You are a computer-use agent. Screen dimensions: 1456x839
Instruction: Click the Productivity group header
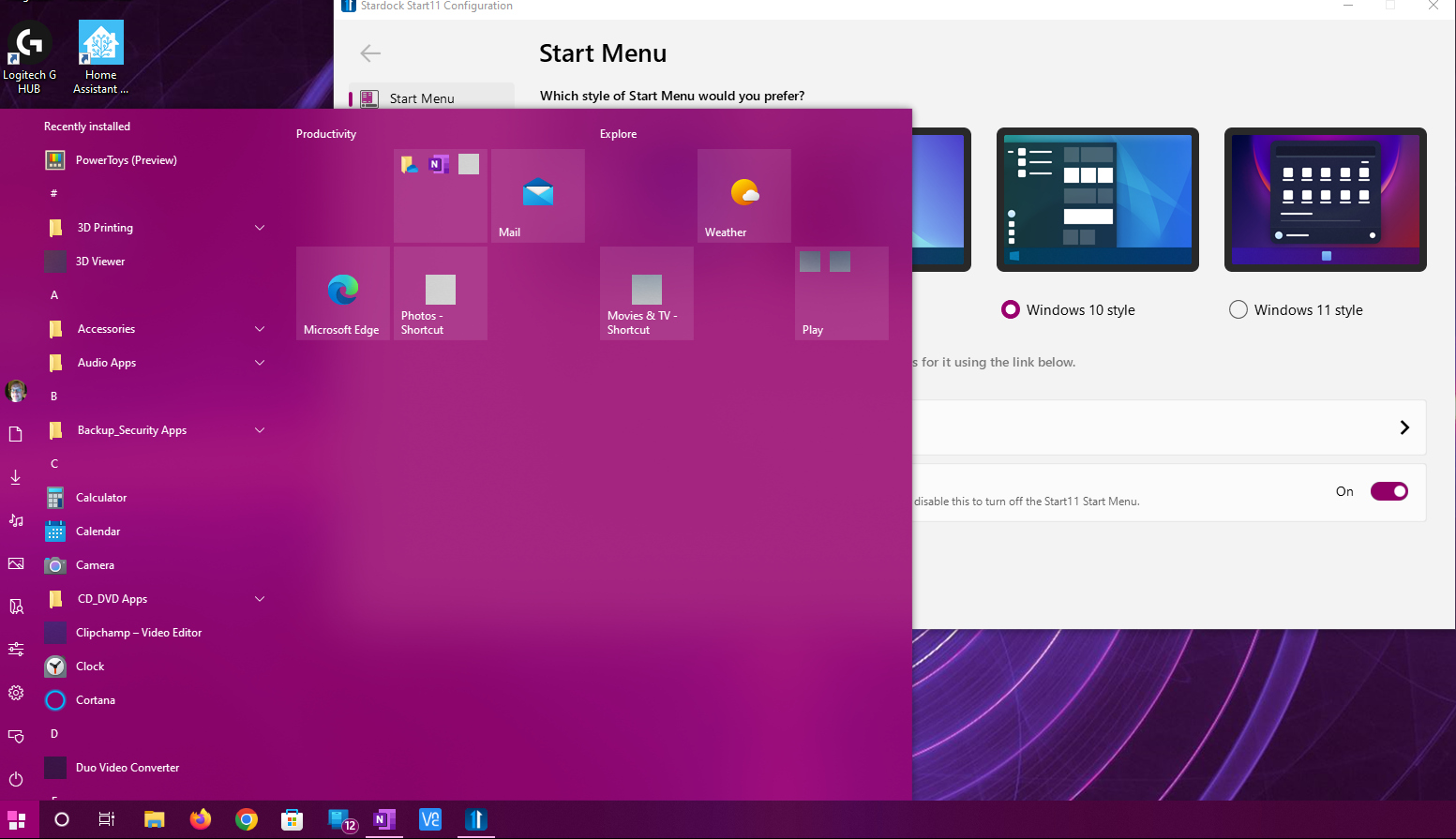point(326,134)
